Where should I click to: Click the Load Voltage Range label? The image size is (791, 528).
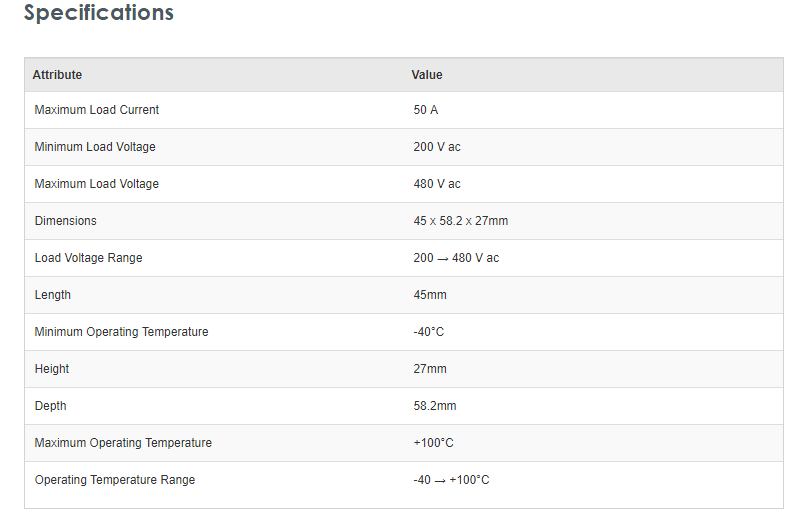tap(88, 258)
